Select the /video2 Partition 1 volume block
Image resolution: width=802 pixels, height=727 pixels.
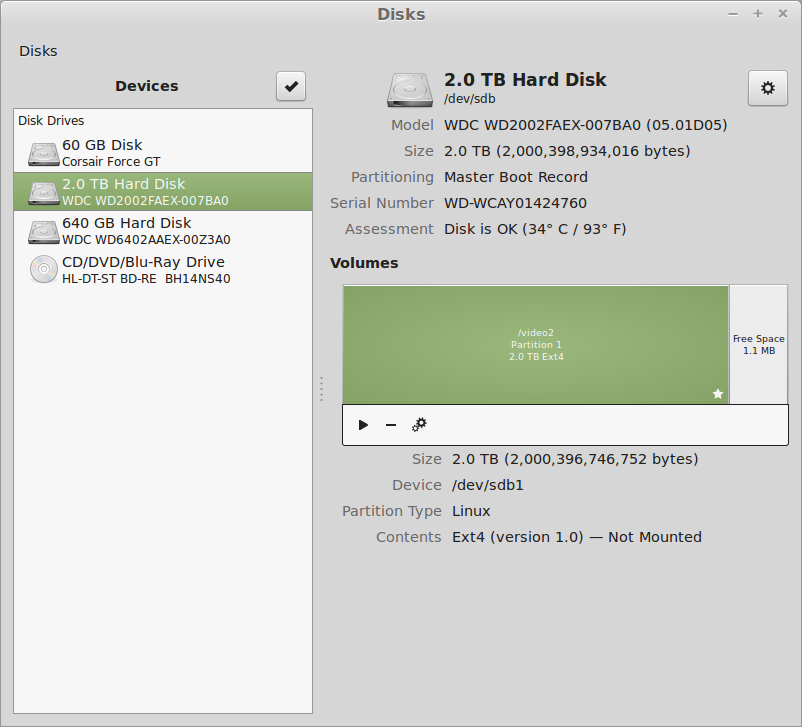(x=535, y=345)
